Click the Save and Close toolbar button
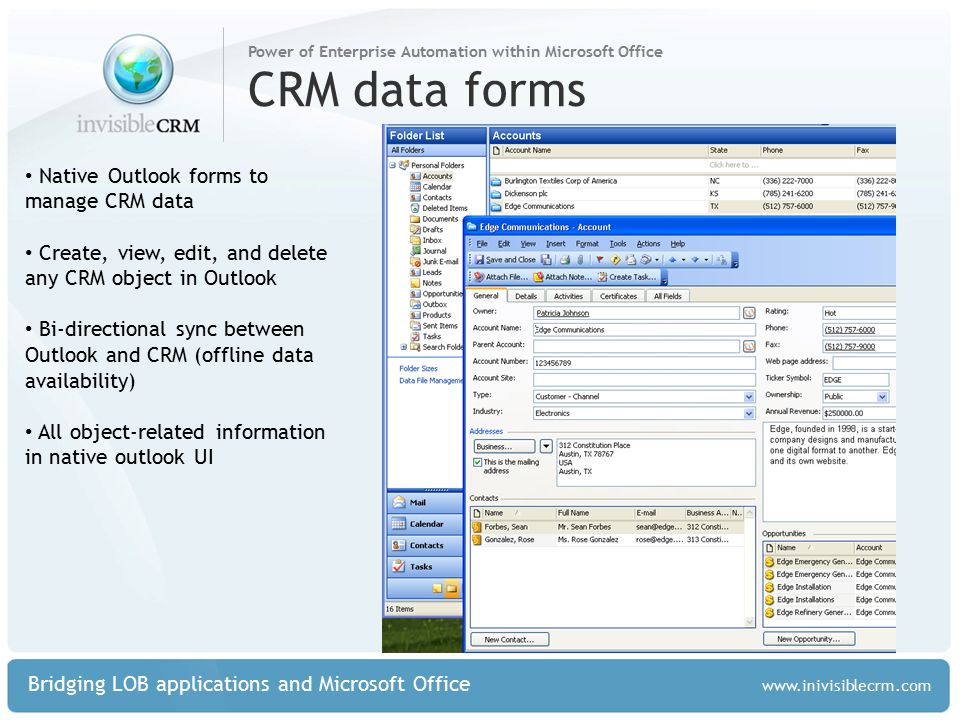Viewport: 960px width, 720px height. click(505, 260)
